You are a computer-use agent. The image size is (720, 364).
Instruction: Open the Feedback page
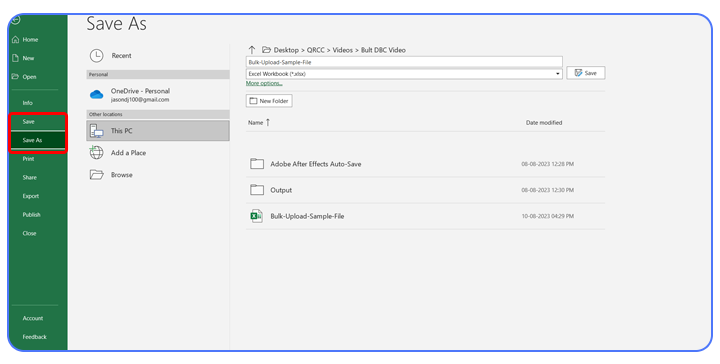[x=34, y=337]
